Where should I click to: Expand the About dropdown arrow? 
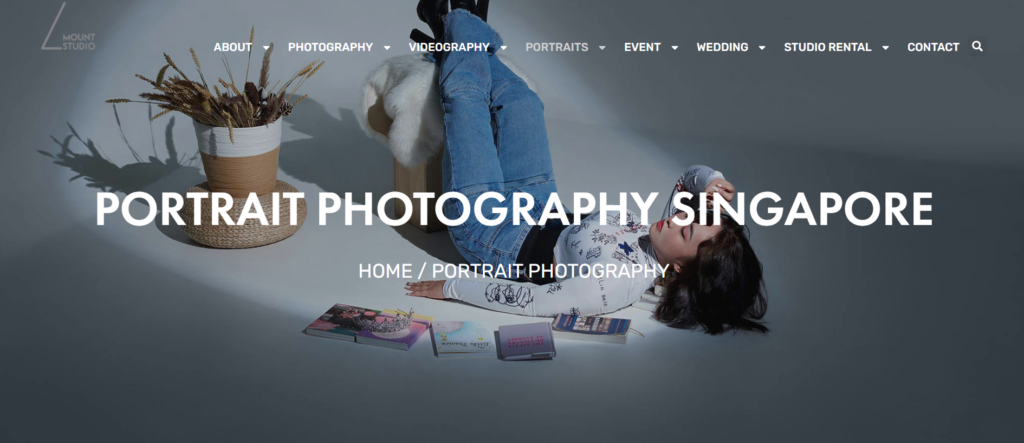click(266, 47)
